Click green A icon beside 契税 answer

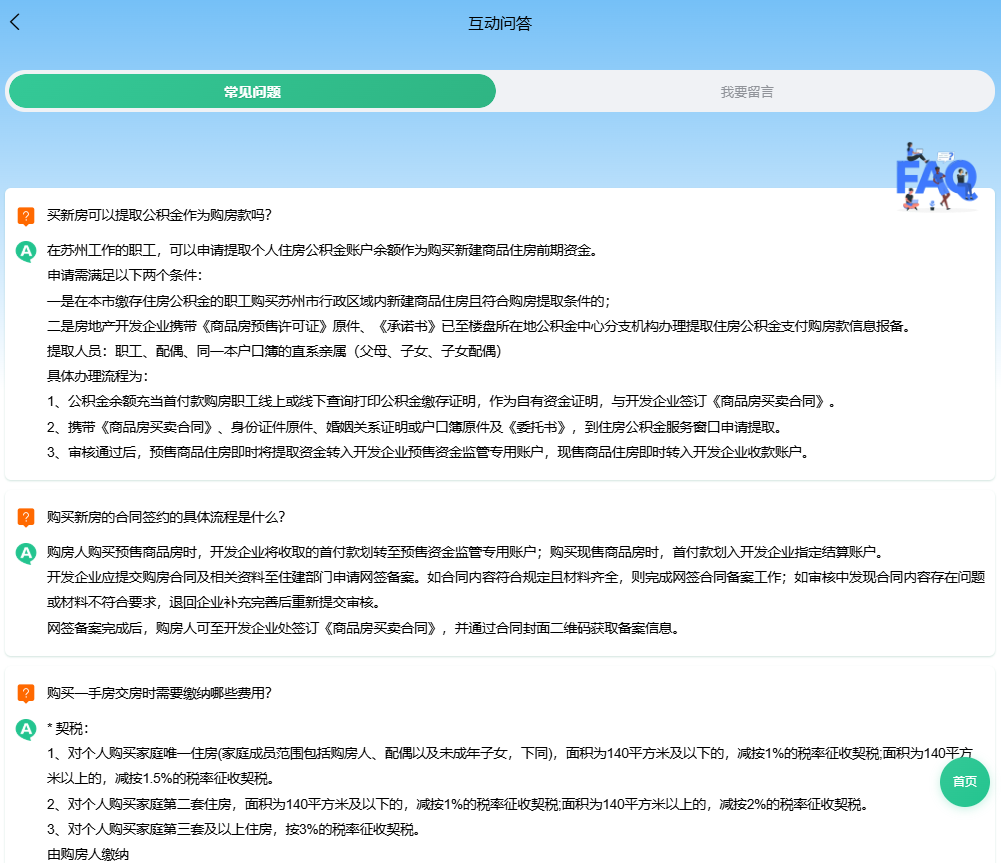pos(26,729)
